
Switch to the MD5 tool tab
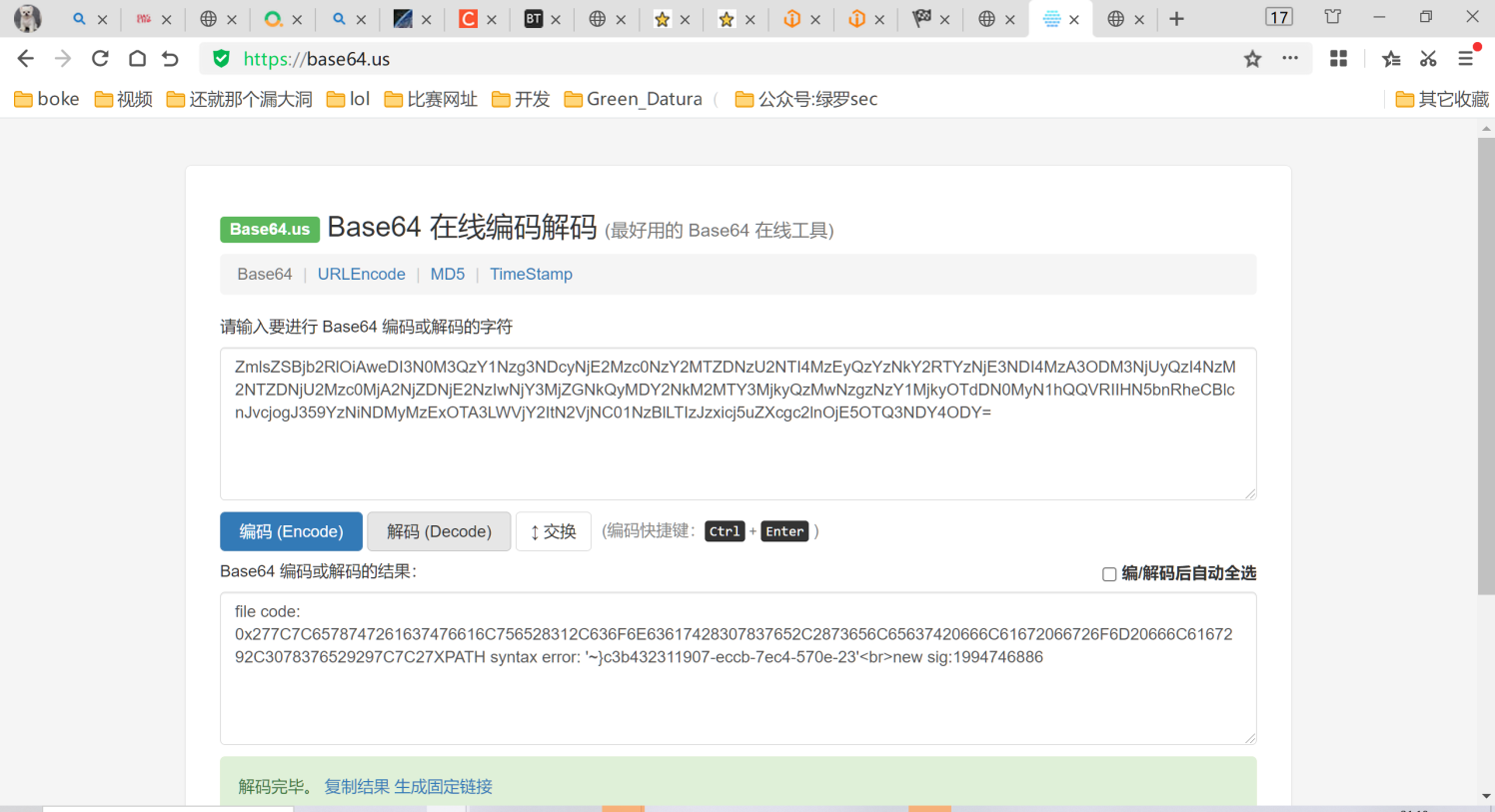point(447,274)
